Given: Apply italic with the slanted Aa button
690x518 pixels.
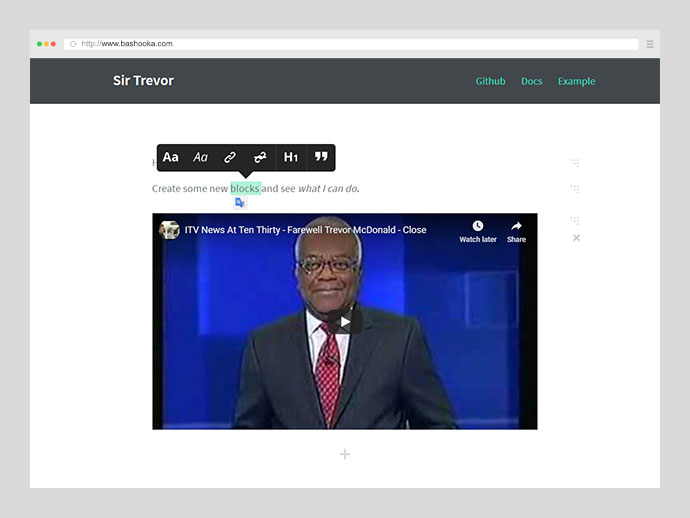Looking at the screenshot, I should coord(200,157).
